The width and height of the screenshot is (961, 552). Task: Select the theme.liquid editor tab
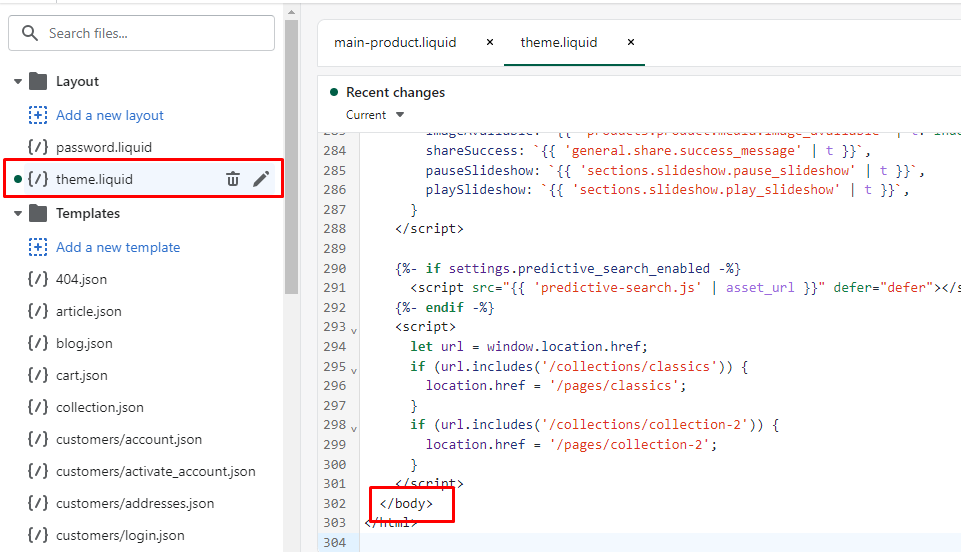click(x=558, y=42)
